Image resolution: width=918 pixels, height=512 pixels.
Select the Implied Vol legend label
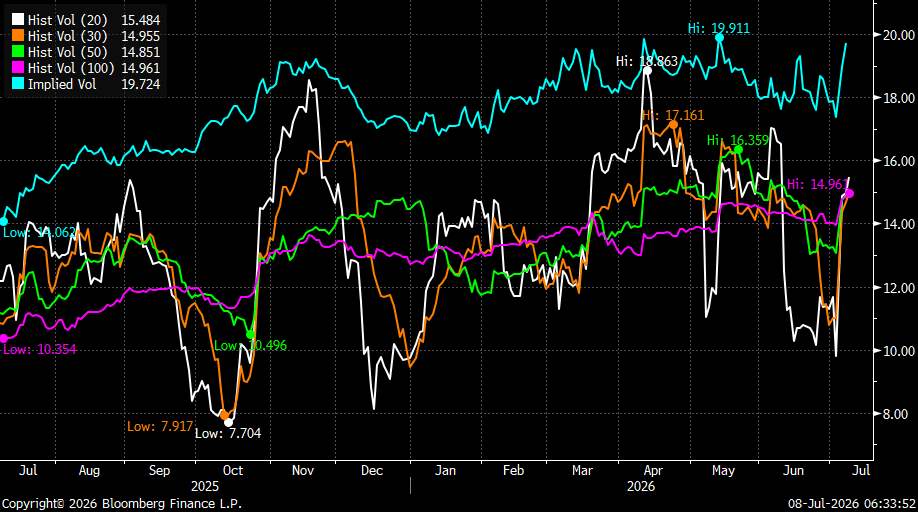62,84
